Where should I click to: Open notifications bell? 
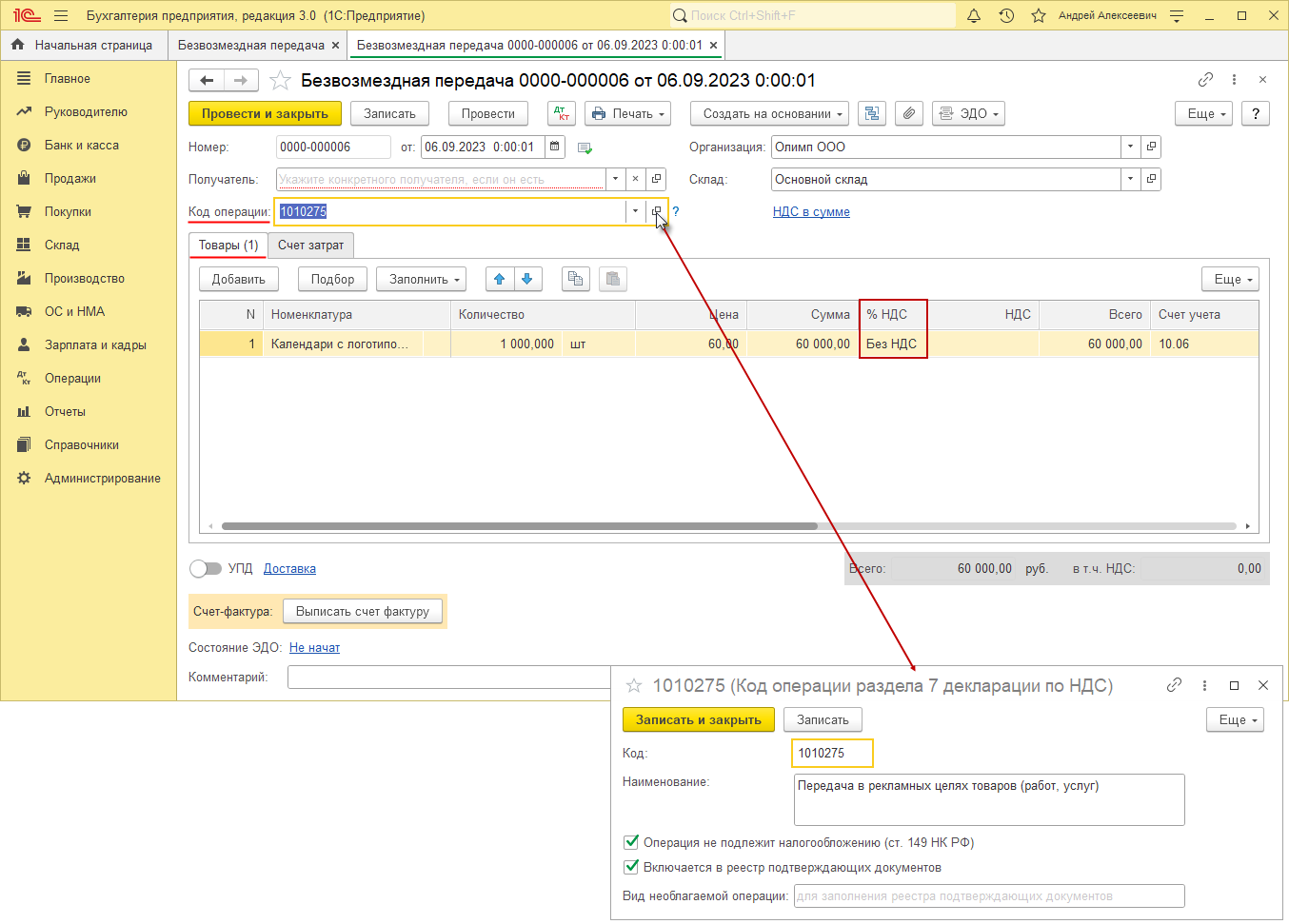click(x=974, y=15)
